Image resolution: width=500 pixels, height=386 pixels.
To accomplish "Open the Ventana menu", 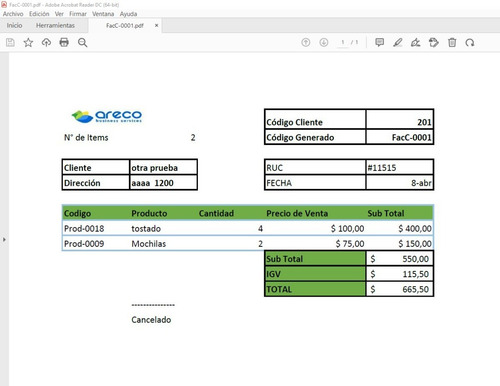I will [103, 14].
